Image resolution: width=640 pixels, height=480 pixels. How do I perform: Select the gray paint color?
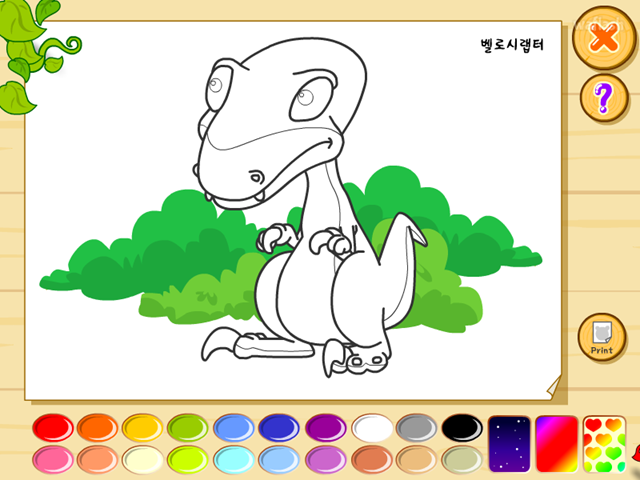416,428
